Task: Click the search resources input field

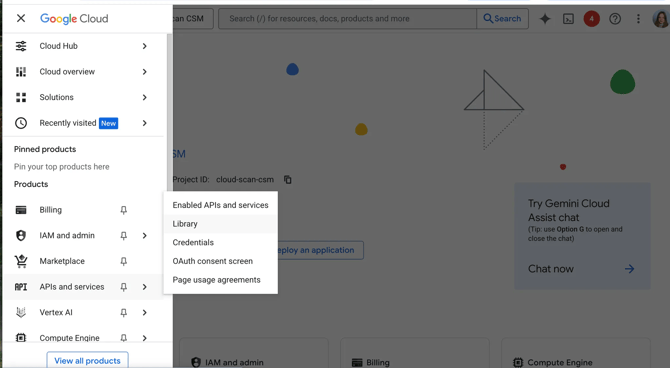Action: (347, 18)
